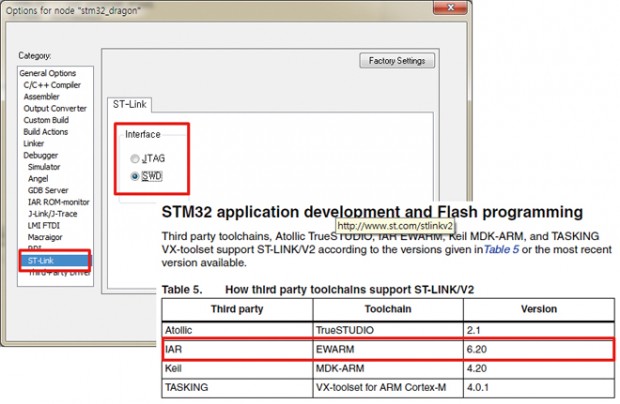Screen dimensions: 620x404
Task: Click the Atollic cell in table
Action: 237,330
